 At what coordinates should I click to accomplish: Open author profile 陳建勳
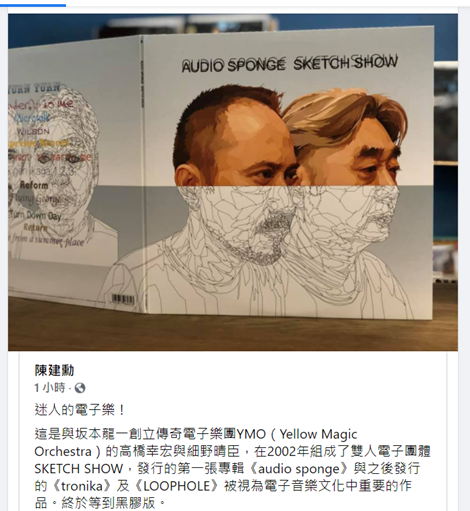tap(54, 370)
